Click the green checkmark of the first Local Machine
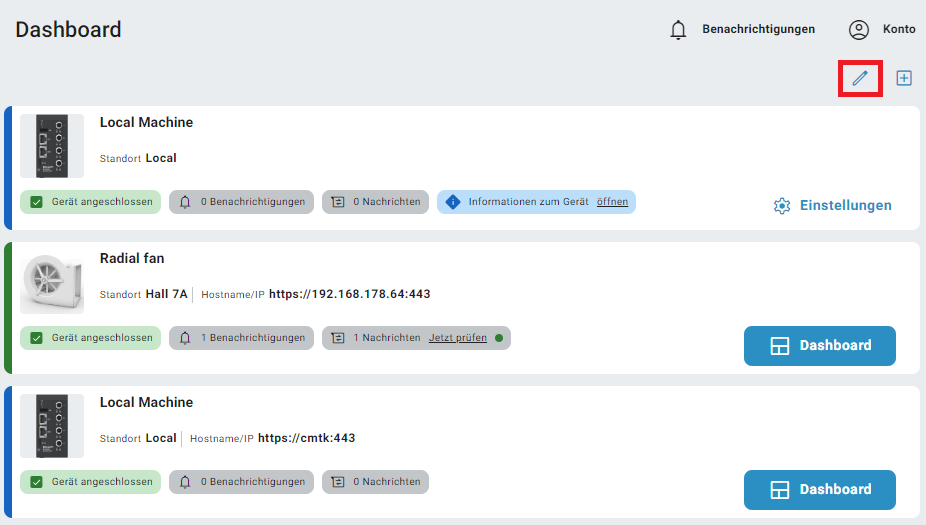926x525 pixels. point(37,202)
